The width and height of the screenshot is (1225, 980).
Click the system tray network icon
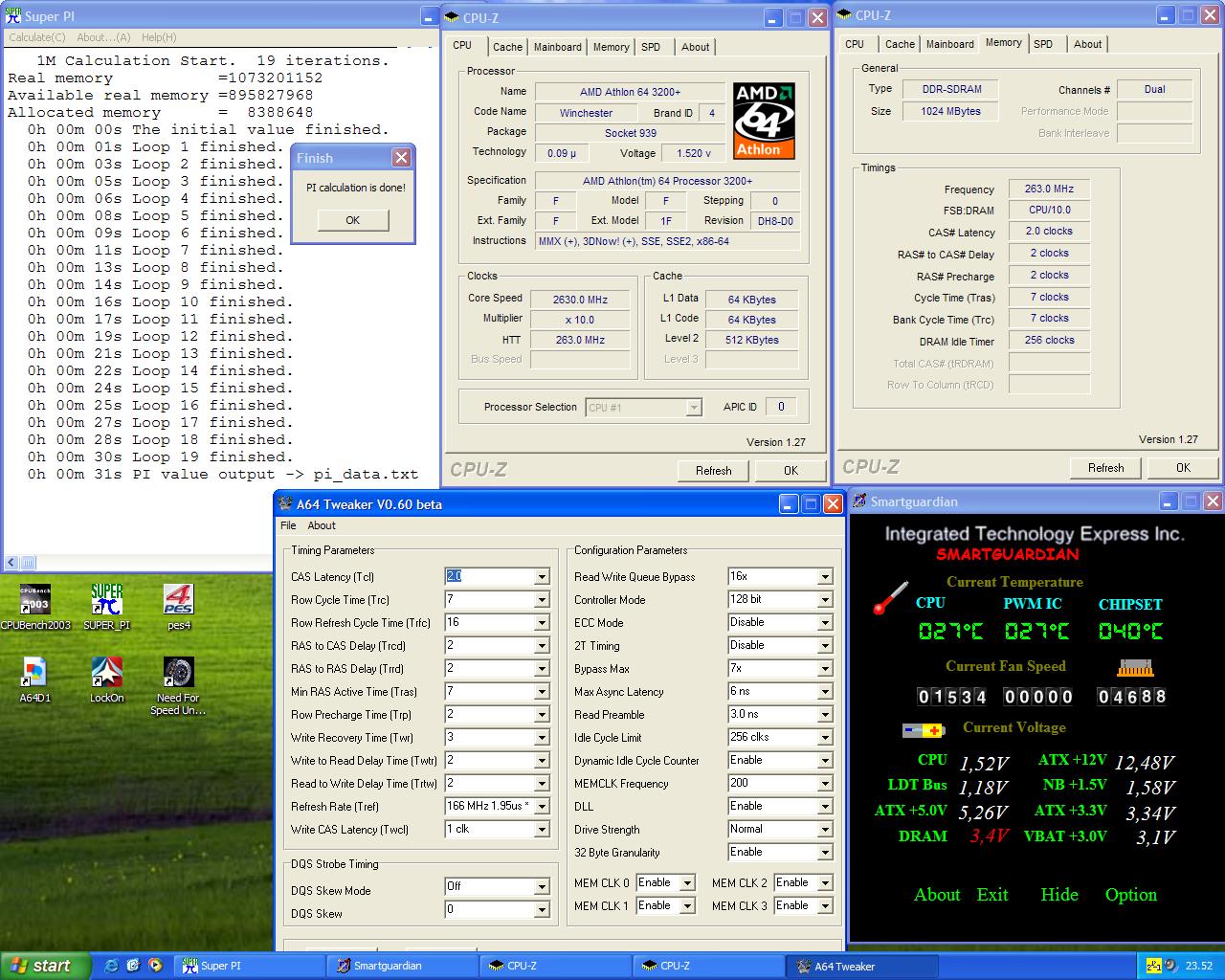click(1154, 966)
